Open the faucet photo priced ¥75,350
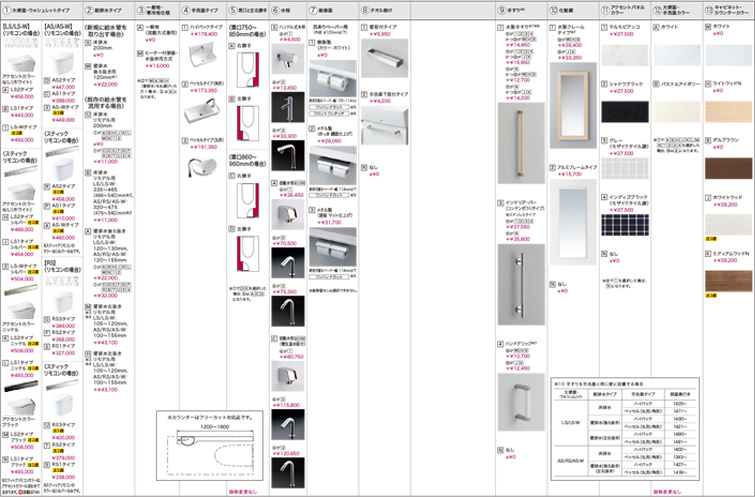The height and width of the screenshot is (497, 755). tap(288, 311)
